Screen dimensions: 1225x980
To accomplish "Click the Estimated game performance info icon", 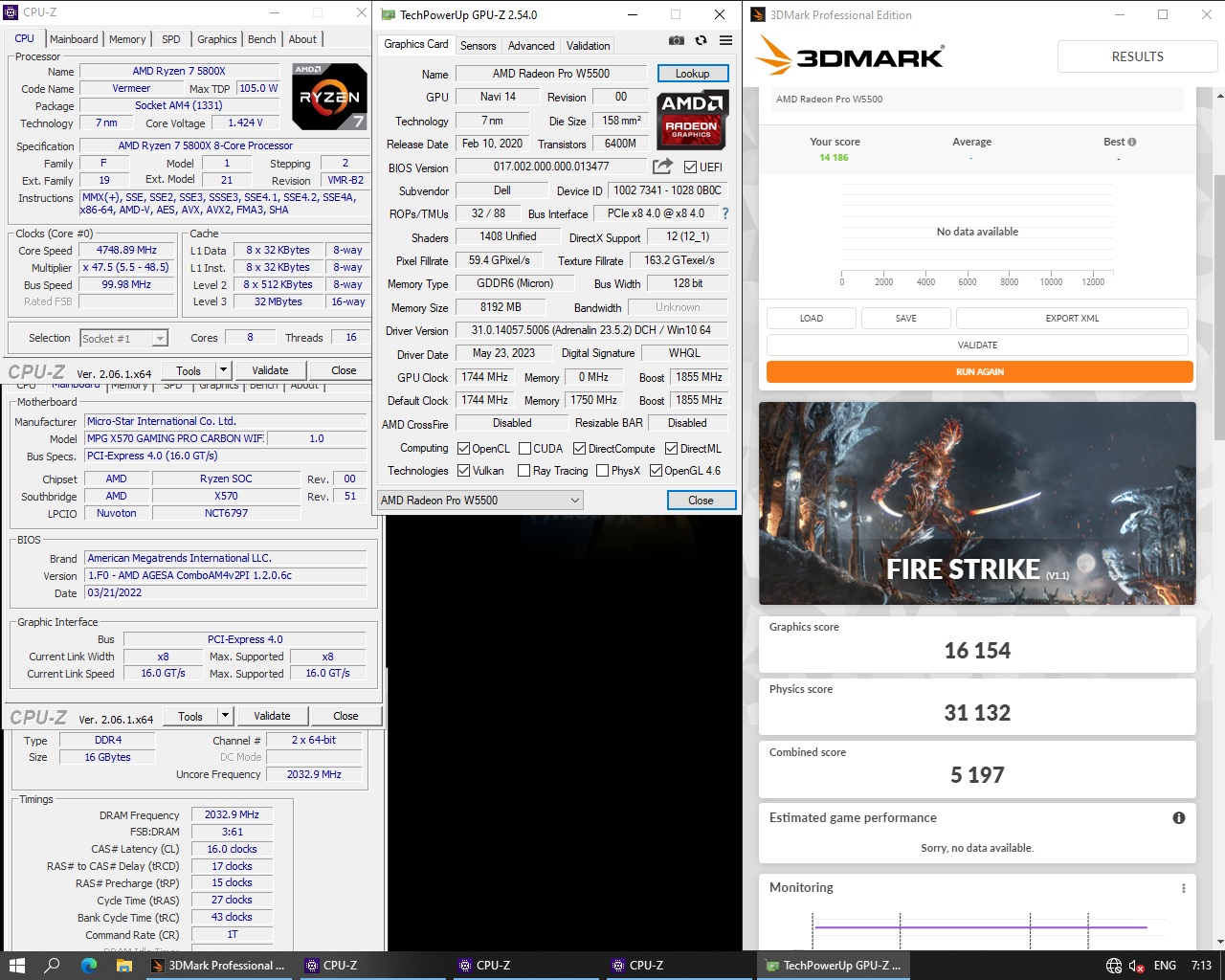I will 1179,818.
